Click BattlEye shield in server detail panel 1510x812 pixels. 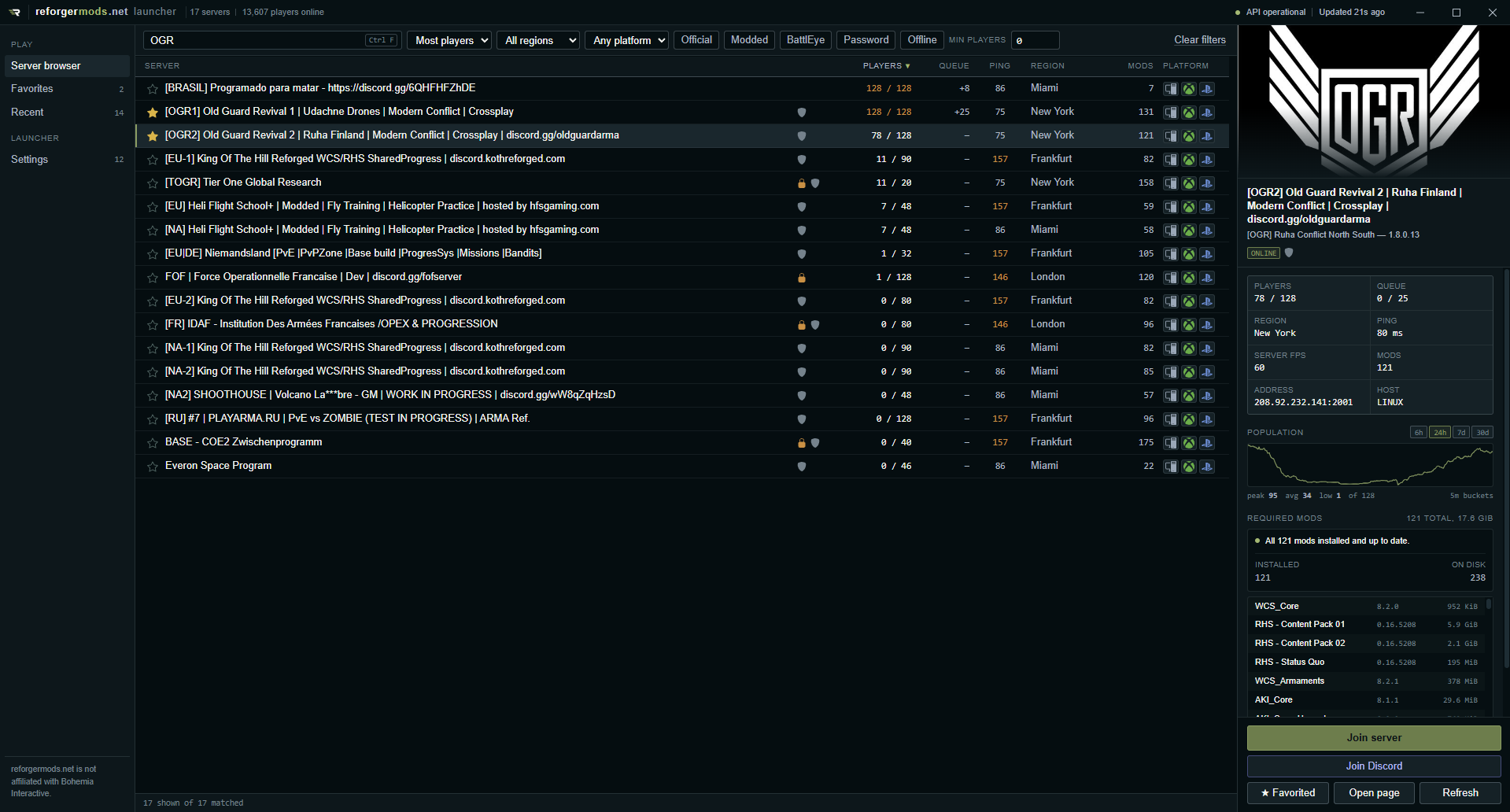pos(1289,253)
